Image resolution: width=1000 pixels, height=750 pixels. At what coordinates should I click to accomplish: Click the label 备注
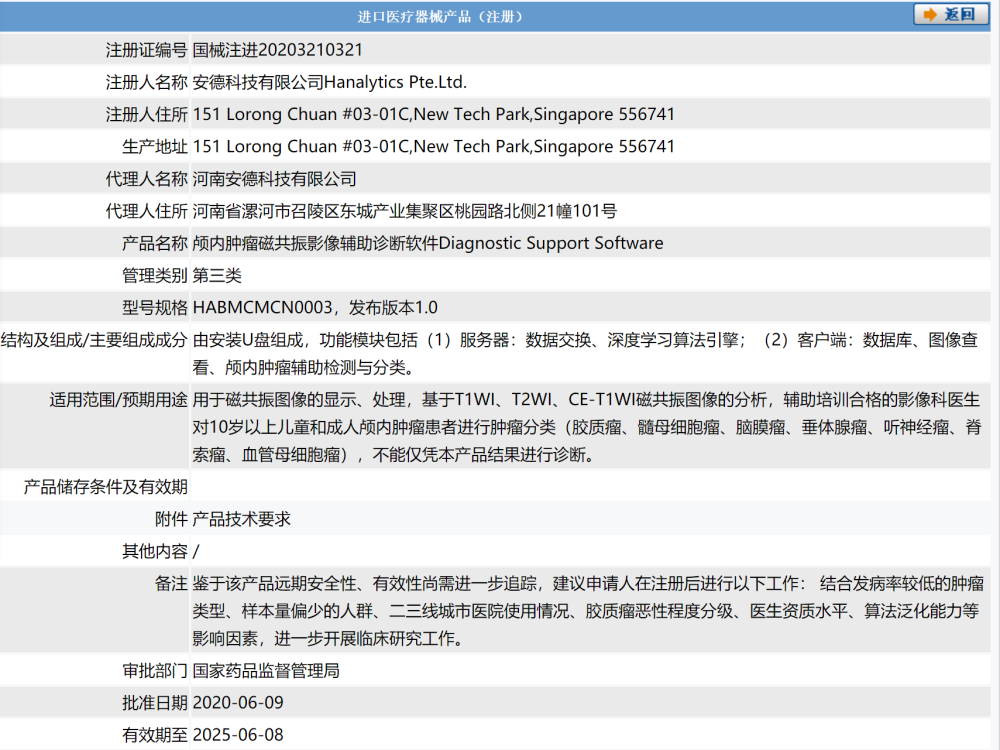171,584
